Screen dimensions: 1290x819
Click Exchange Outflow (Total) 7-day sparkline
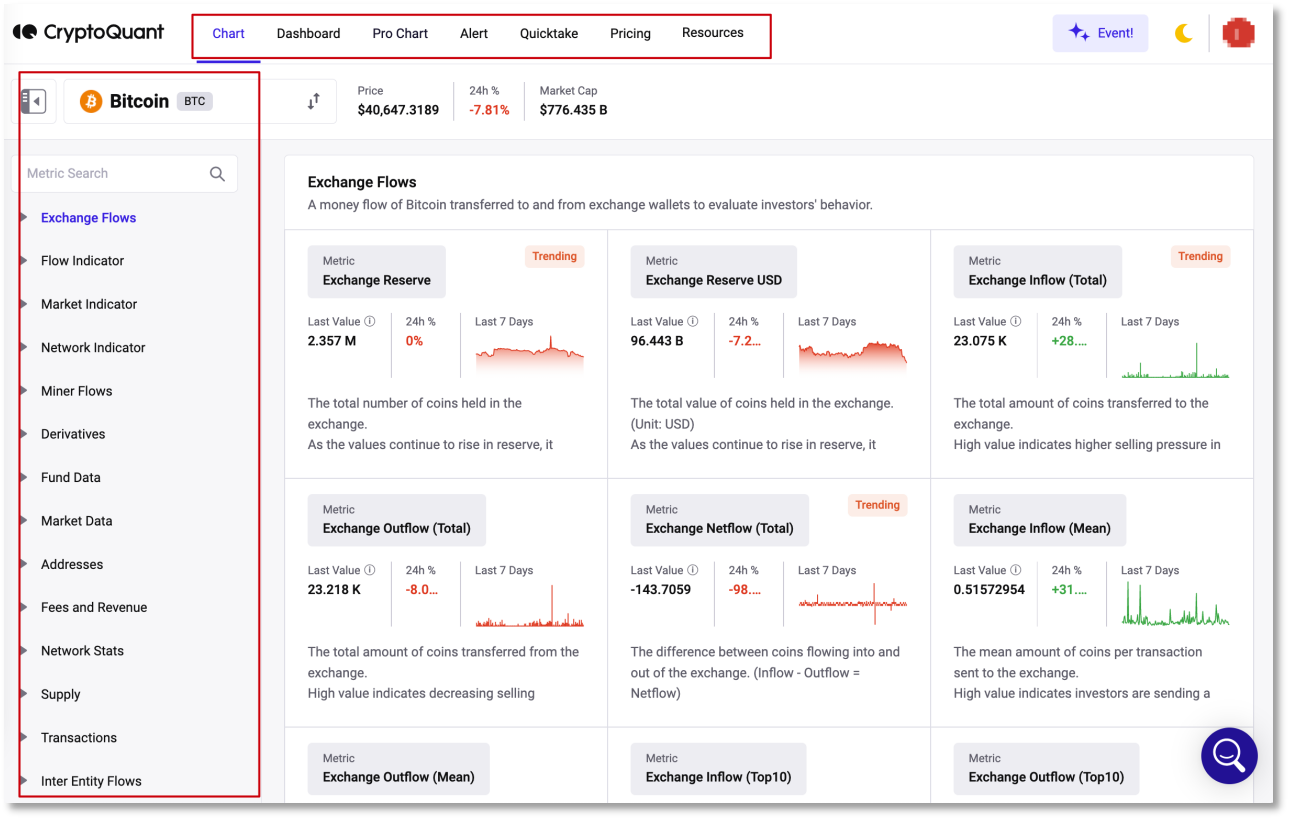[529, 607]
